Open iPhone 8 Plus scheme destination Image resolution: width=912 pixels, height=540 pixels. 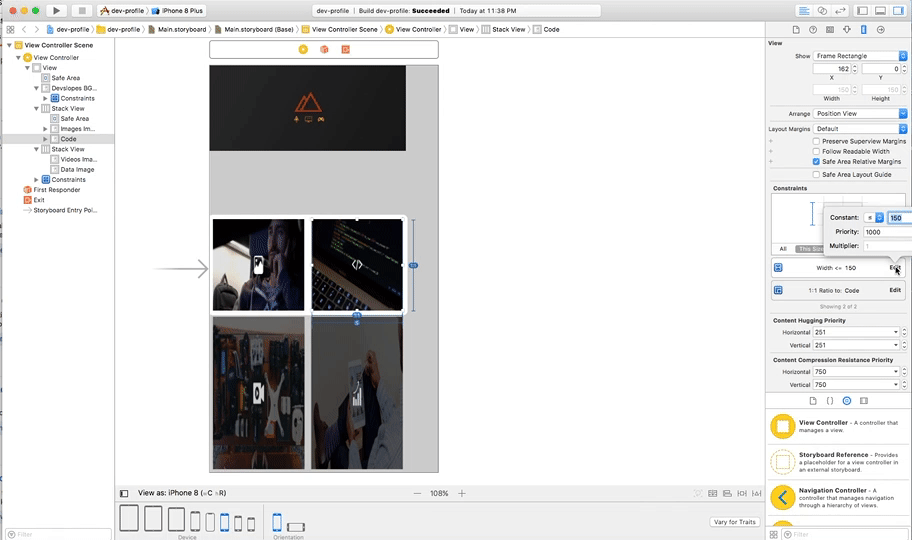pos(177,10)
